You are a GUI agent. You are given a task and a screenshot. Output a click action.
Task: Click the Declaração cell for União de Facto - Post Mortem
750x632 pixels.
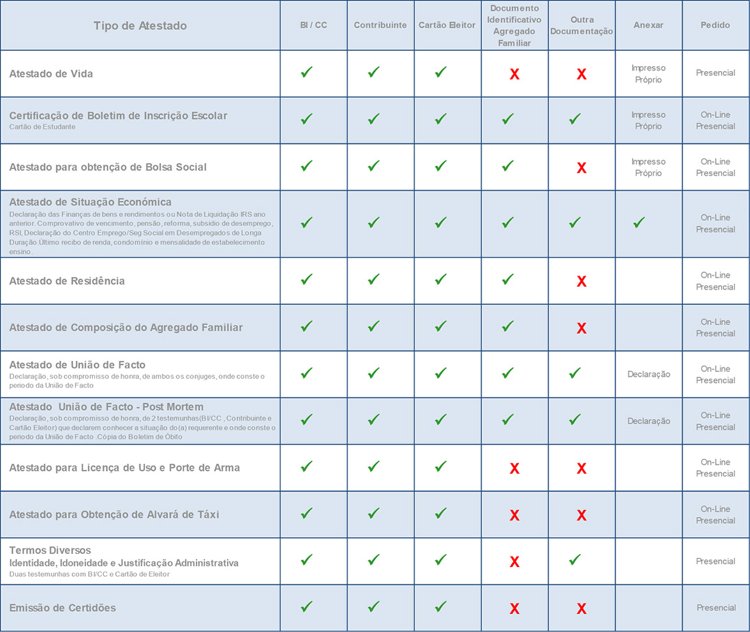tap(648, 421)
